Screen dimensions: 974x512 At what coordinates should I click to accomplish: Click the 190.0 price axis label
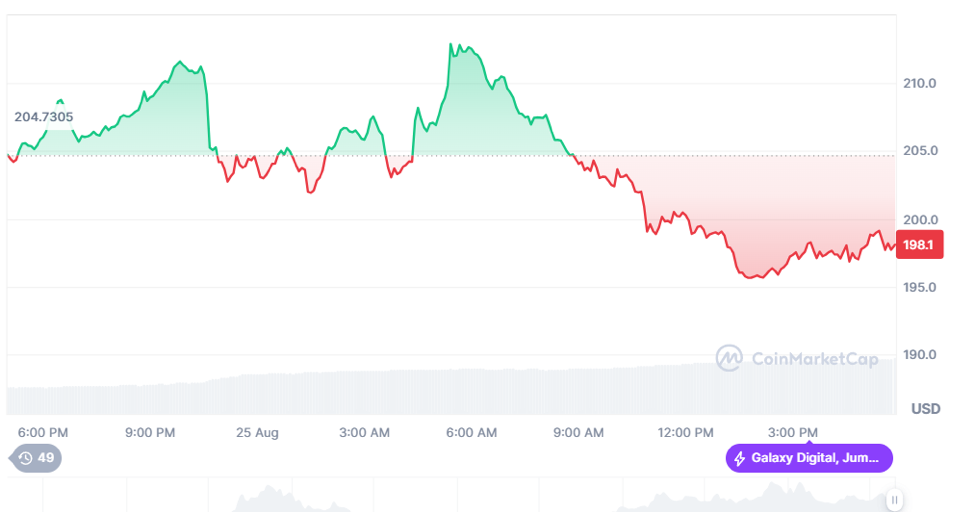click(919, 355)
